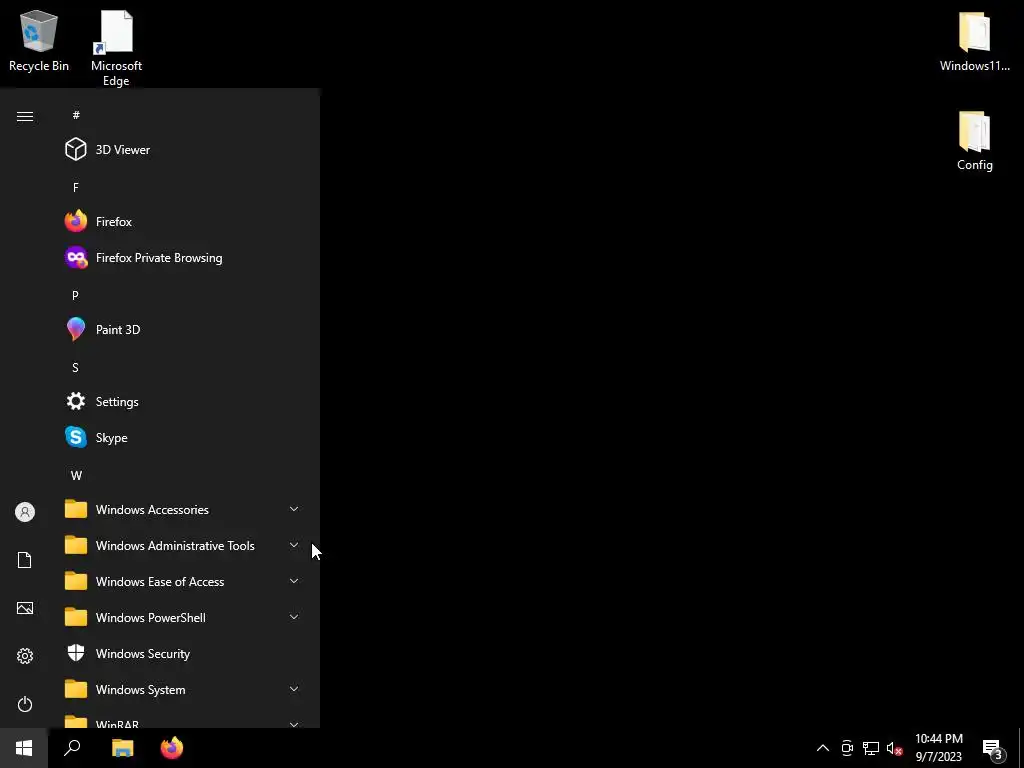The image size is (1024, 768).
Task: Open the user account icon in Start sidebar
Action: pos(25,512)
